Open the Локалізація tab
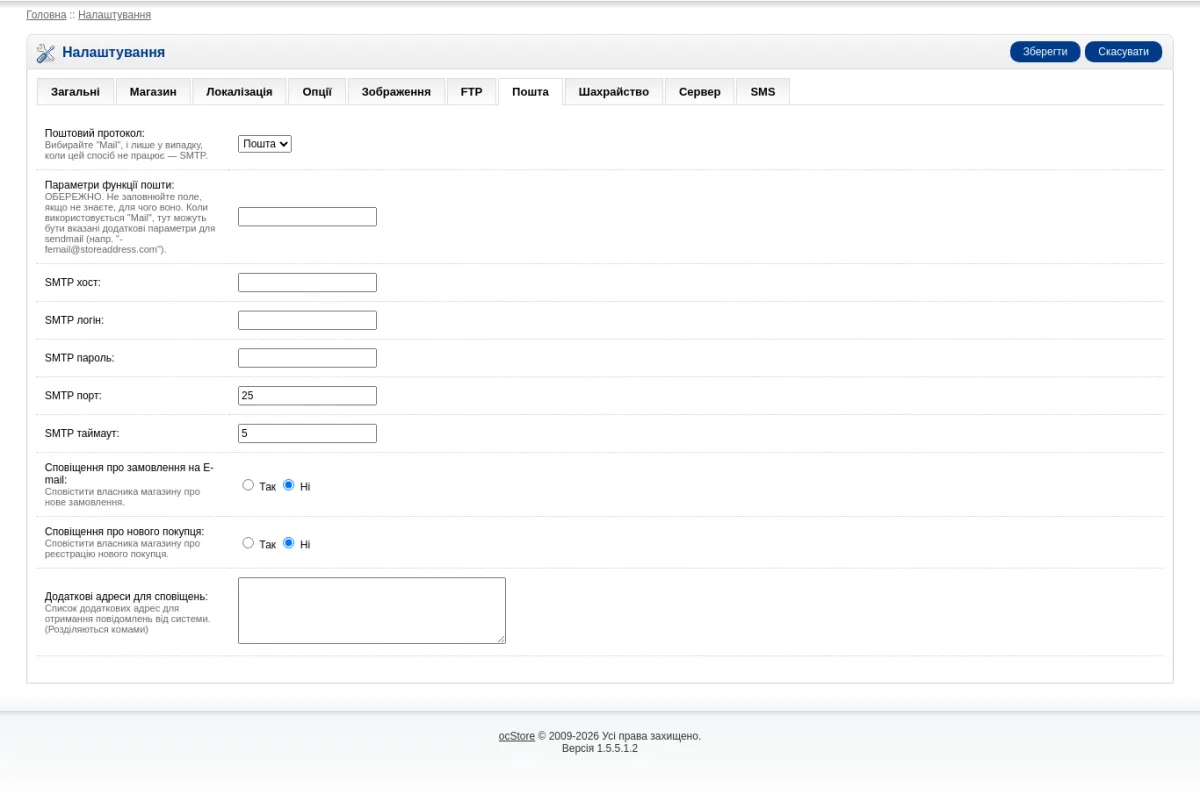Image resolution: width=1200 pixels, height=809 pixels. [239, 92]
